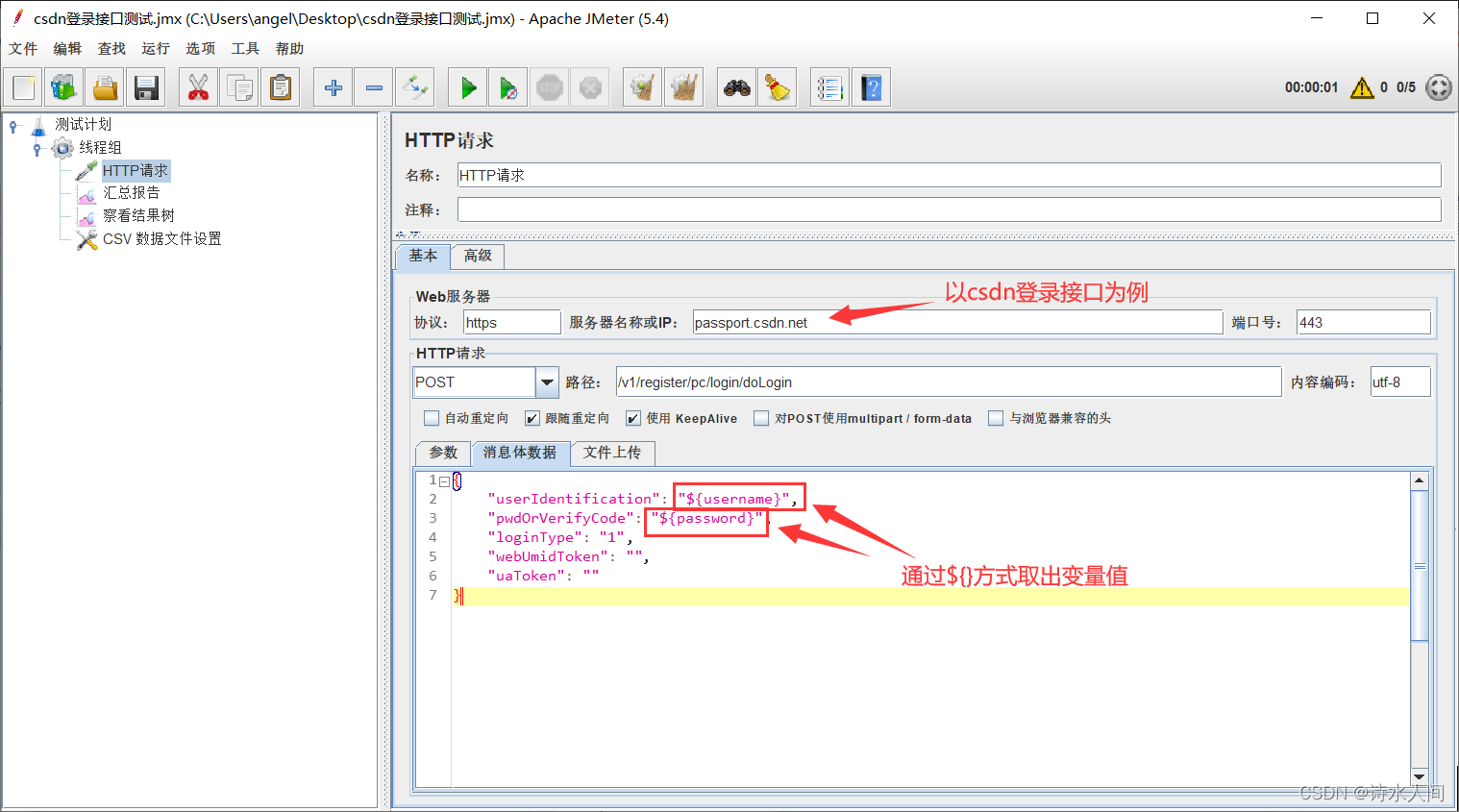Open the 选项 menu
1459x812 pixels.
(201, 48)
